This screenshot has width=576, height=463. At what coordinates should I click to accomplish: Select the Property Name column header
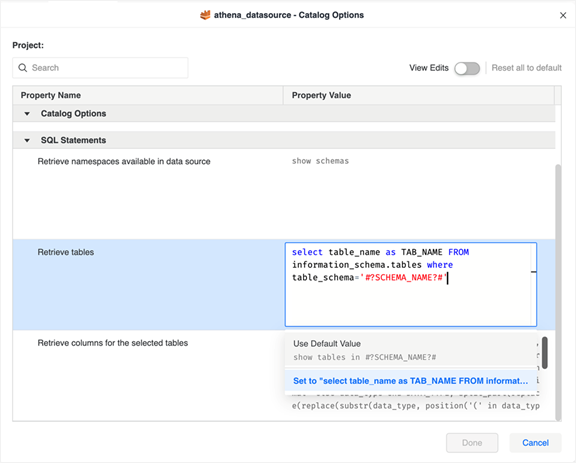(x=148, y=95)
